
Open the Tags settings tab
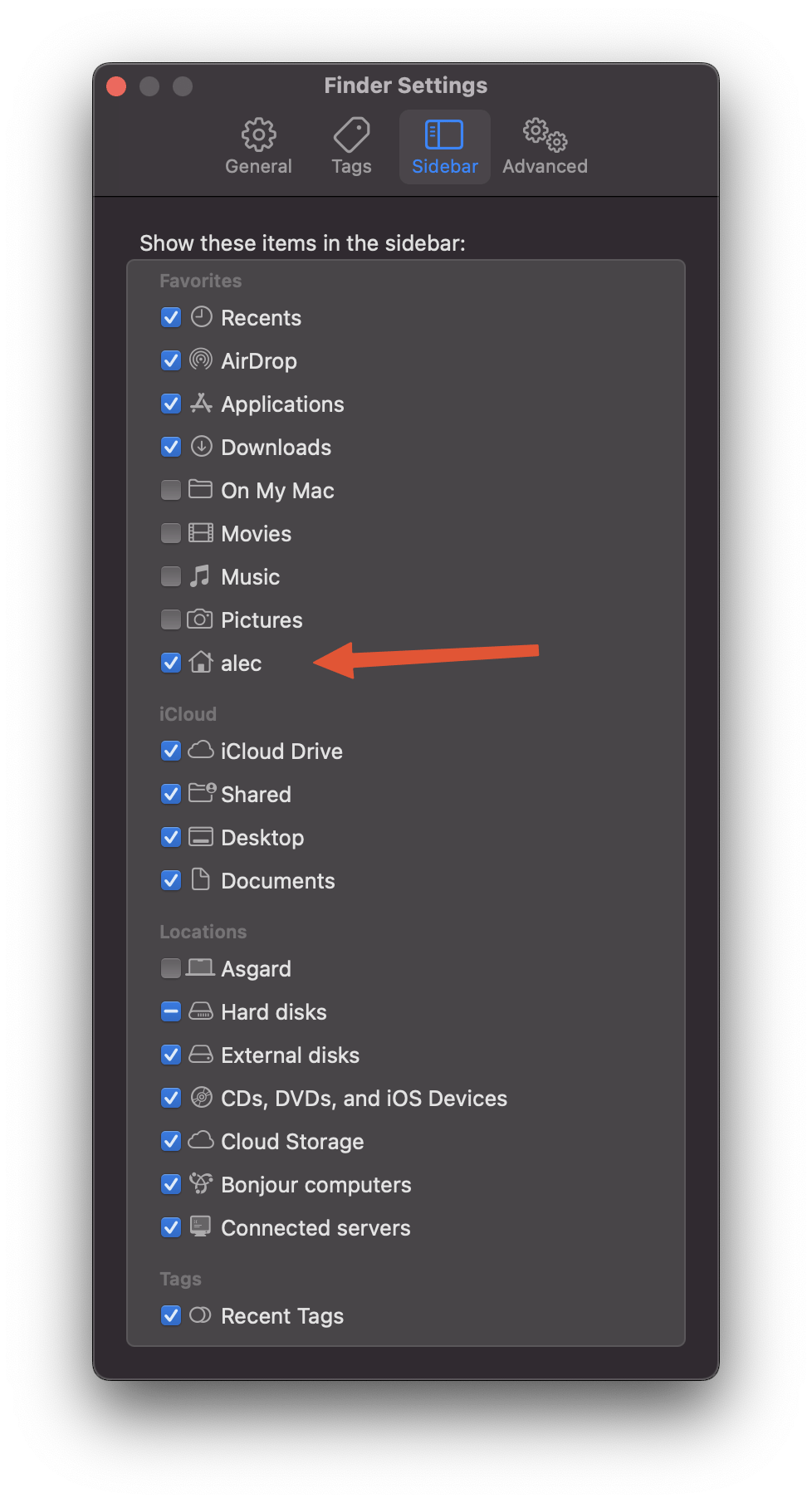tap(350, 144)
